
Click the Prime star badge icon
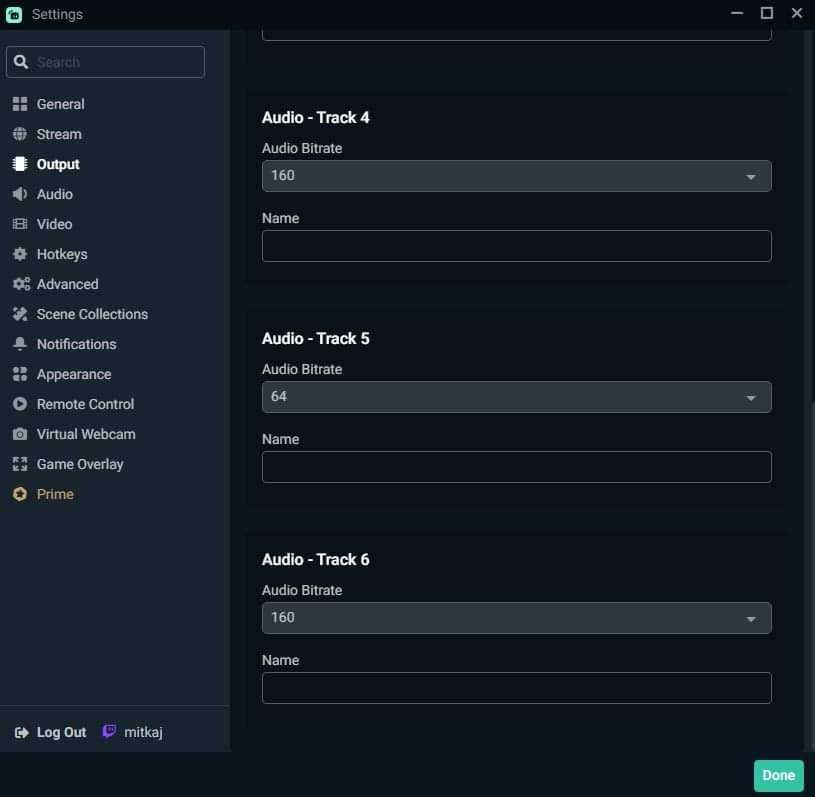point(20,494)
